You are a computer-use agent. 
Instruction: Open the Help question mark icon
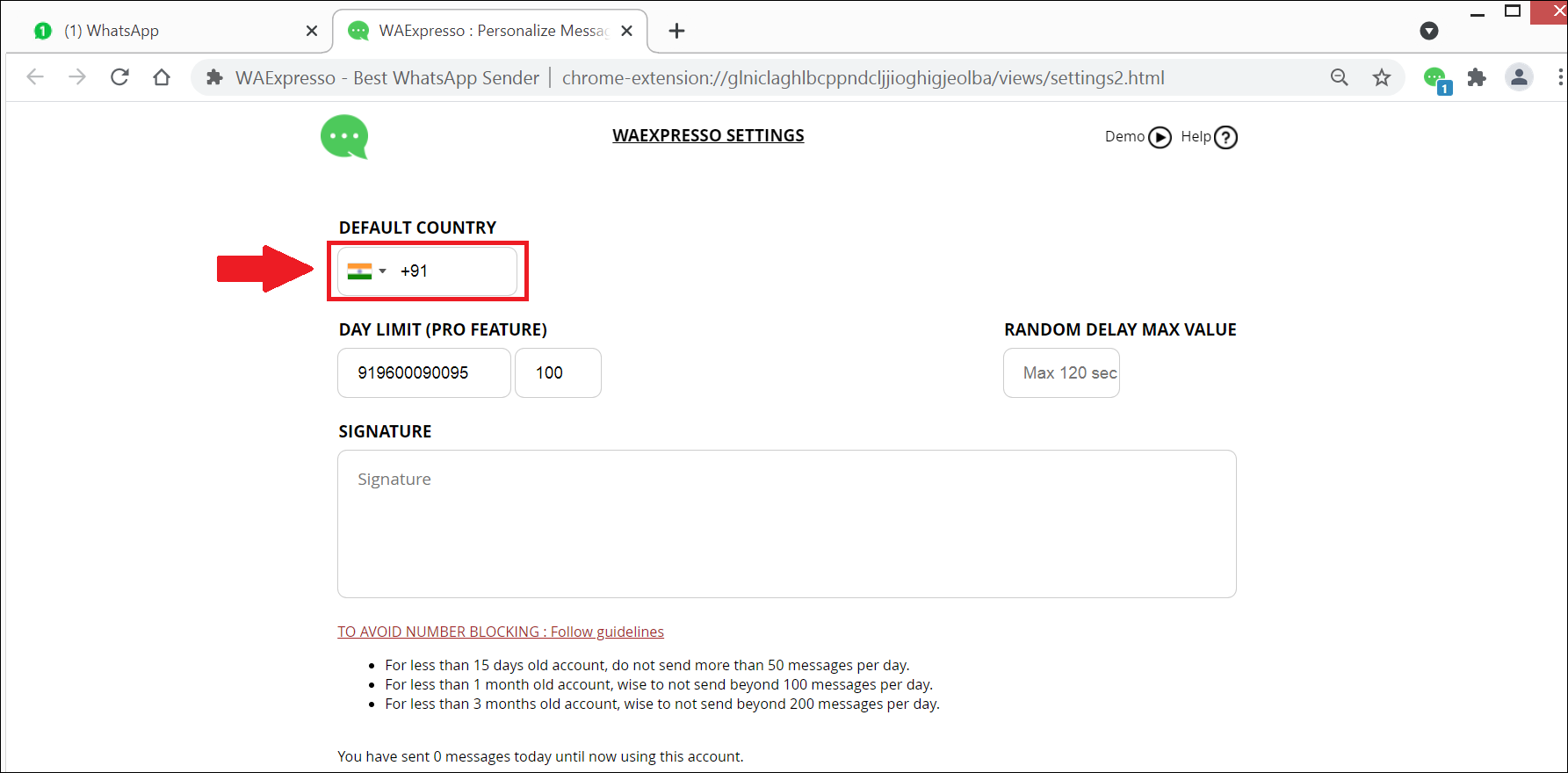pos(1225,138)
